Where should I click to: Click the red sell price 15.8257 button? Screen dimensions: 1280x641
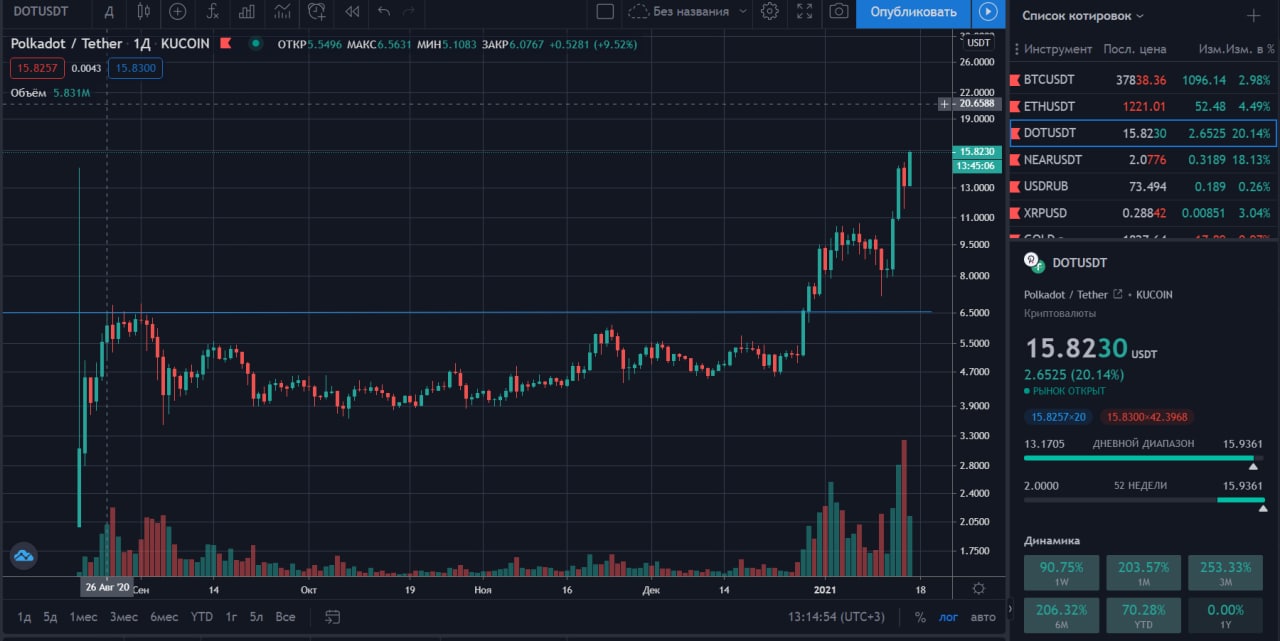pos(37,68)
